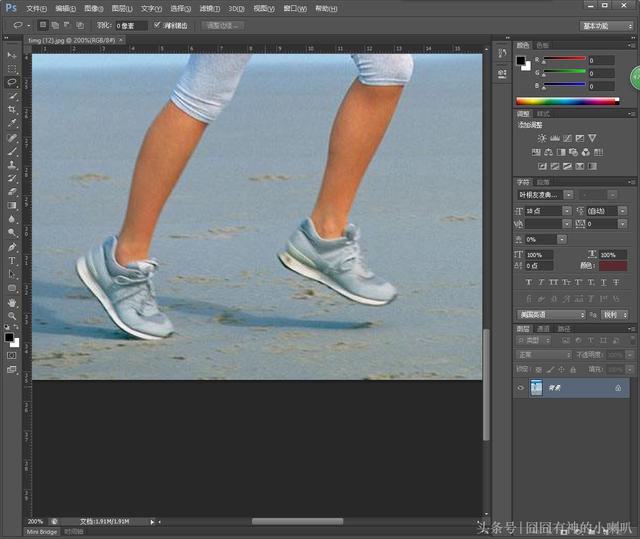Switch to the 样式 panel tab
This screenshot has height=539, width=640.
pos(544,113)
